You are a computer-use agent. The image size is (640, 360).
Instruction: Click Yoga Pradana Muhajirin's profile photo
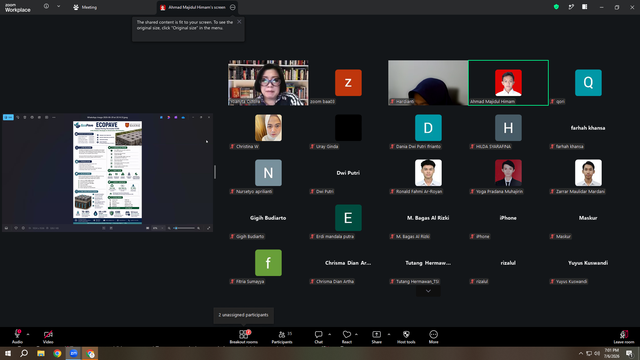[x=508, y=173]
